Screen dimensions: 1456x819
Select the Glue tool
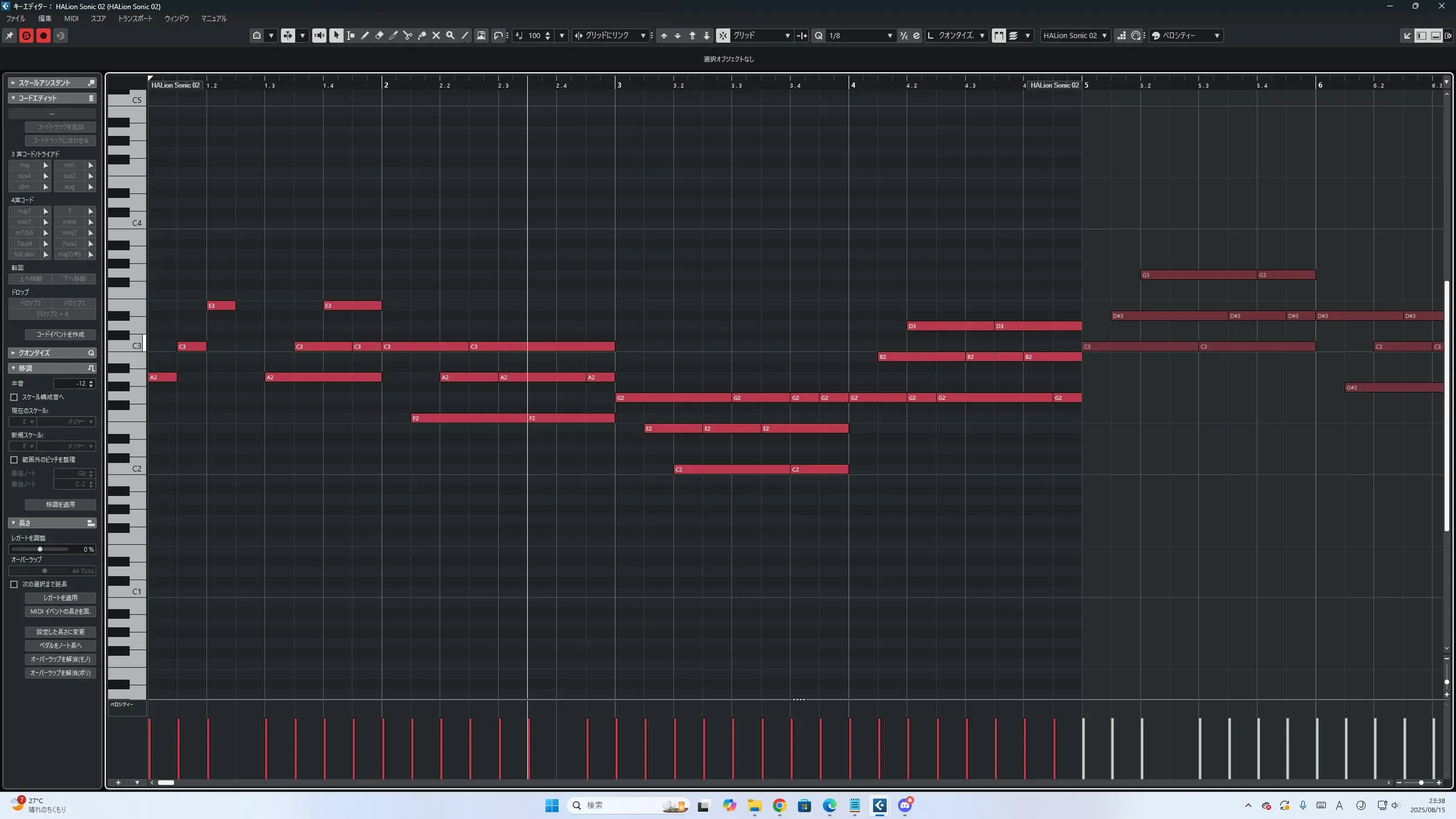[x=422, y=35]
